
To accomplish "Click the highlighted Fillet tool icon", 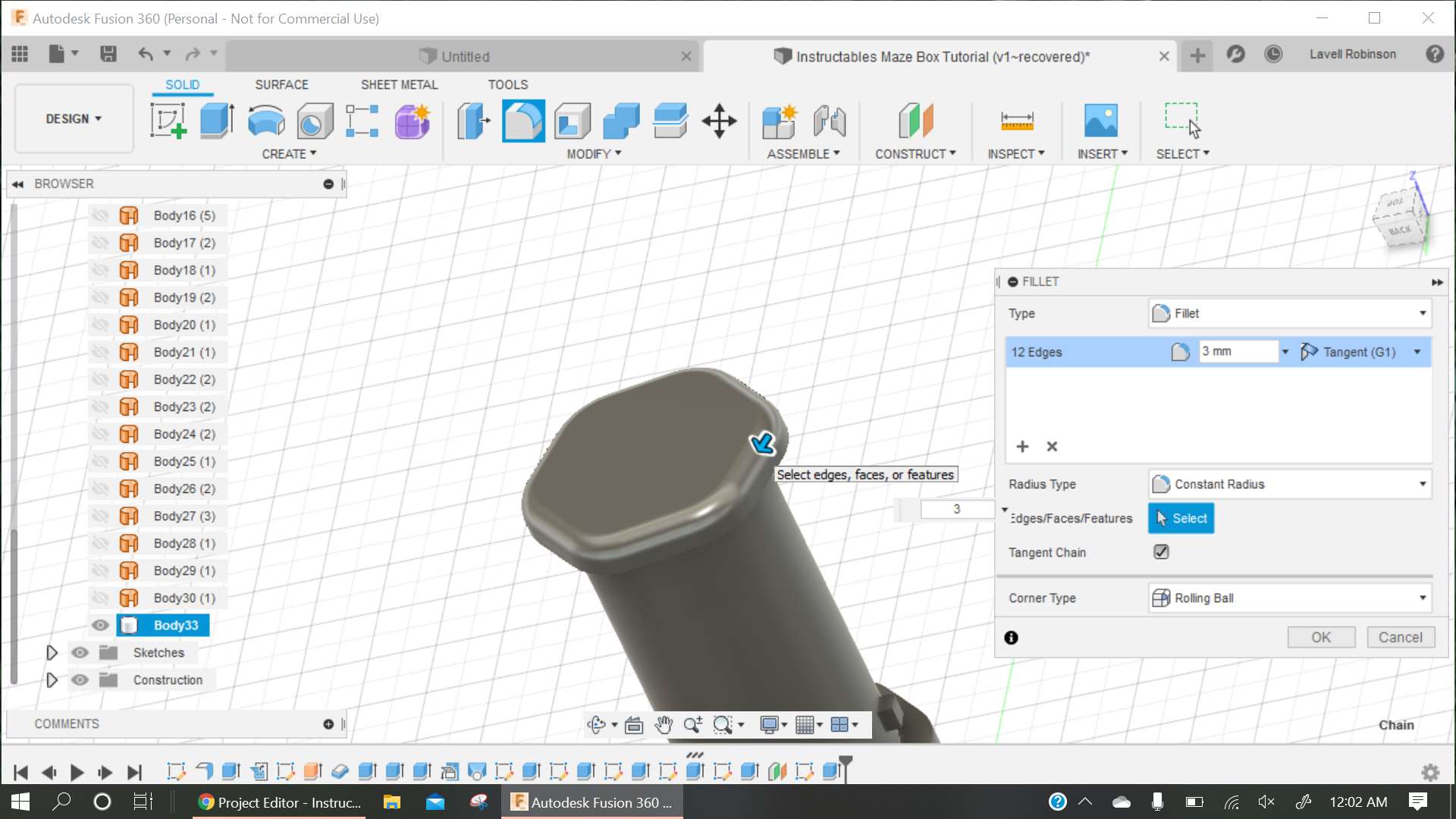I will [523, 121].
